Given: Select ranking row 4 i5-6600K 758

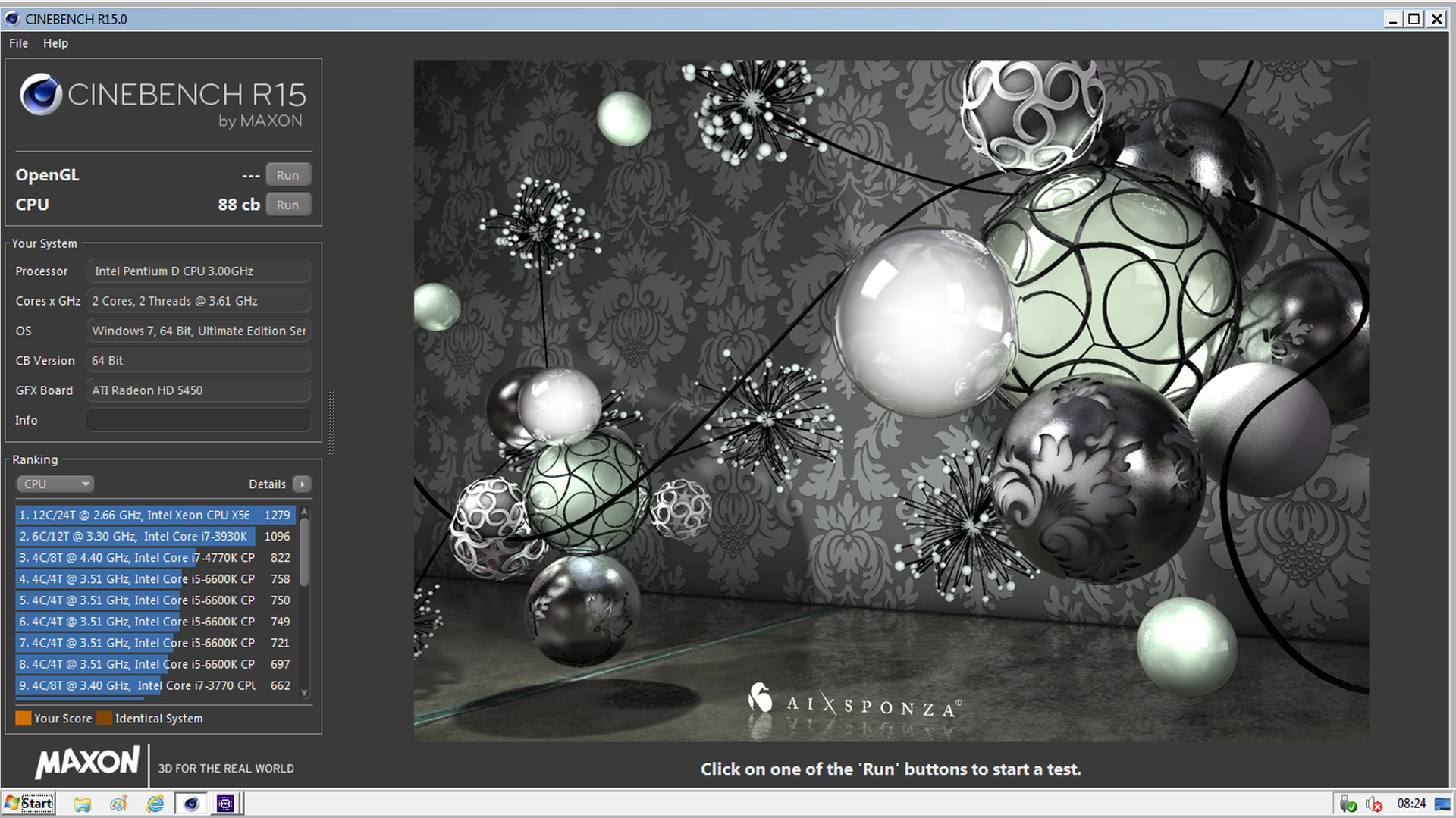Looking at the screenshot, I should [155, 578].
